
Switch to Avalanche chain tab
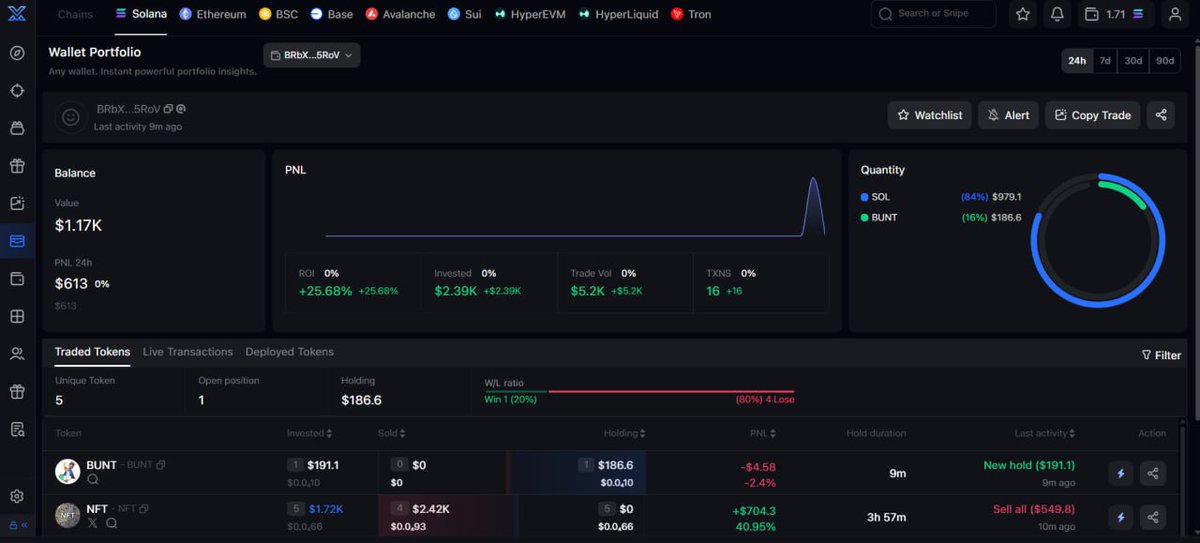[400, 14]
